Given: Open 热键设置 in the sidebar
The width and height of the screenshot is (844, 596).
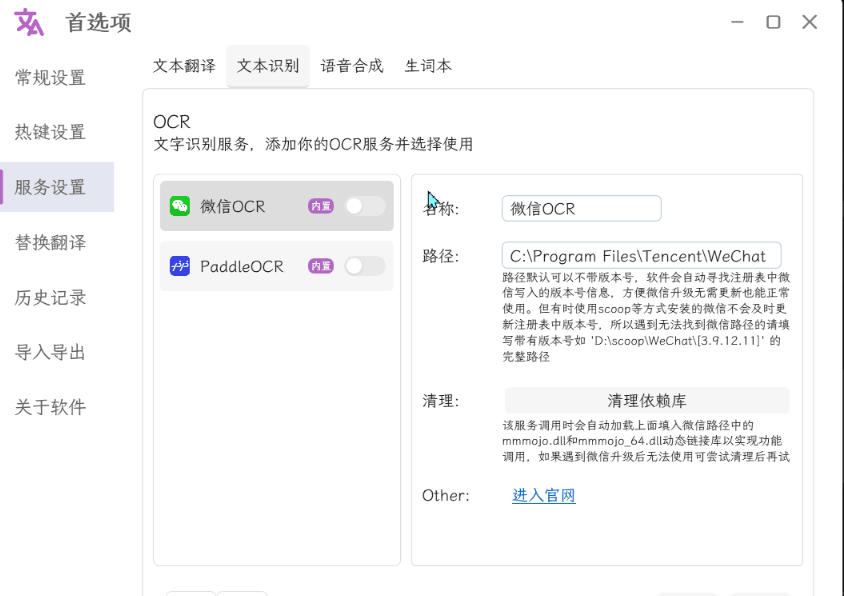Looking at the screenshot, I should (50, 132).
